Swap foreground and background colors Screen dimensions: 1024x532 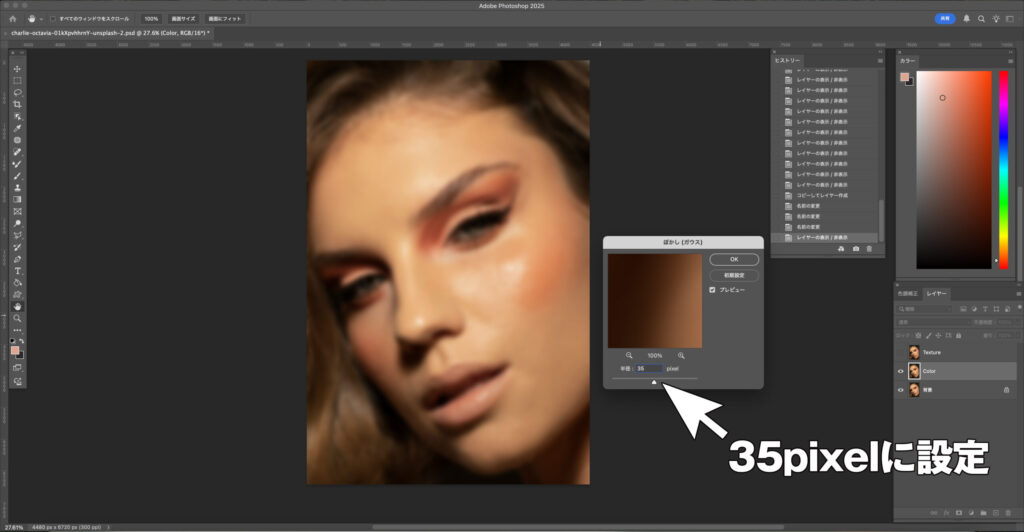22,341
